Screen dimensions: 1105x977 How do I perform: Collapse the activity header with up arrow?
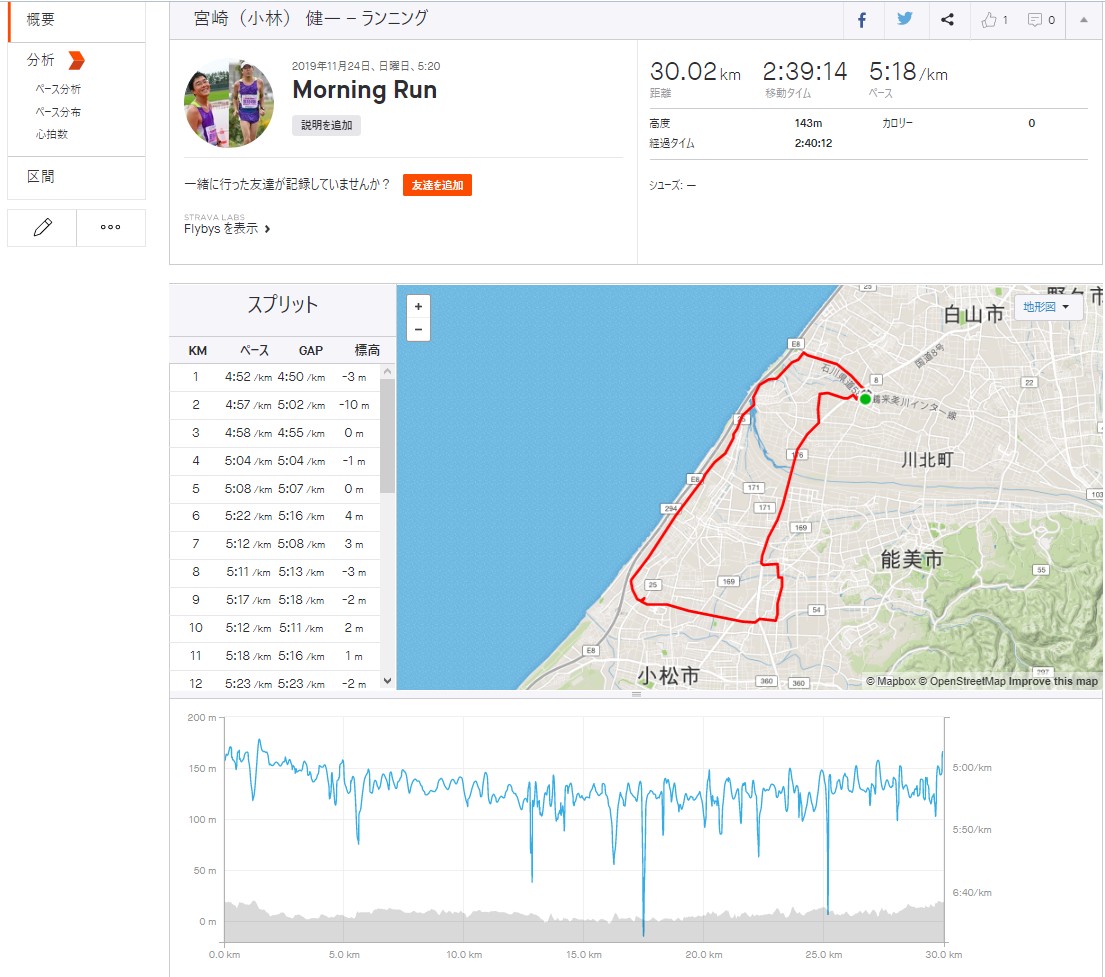[1084, 20]
